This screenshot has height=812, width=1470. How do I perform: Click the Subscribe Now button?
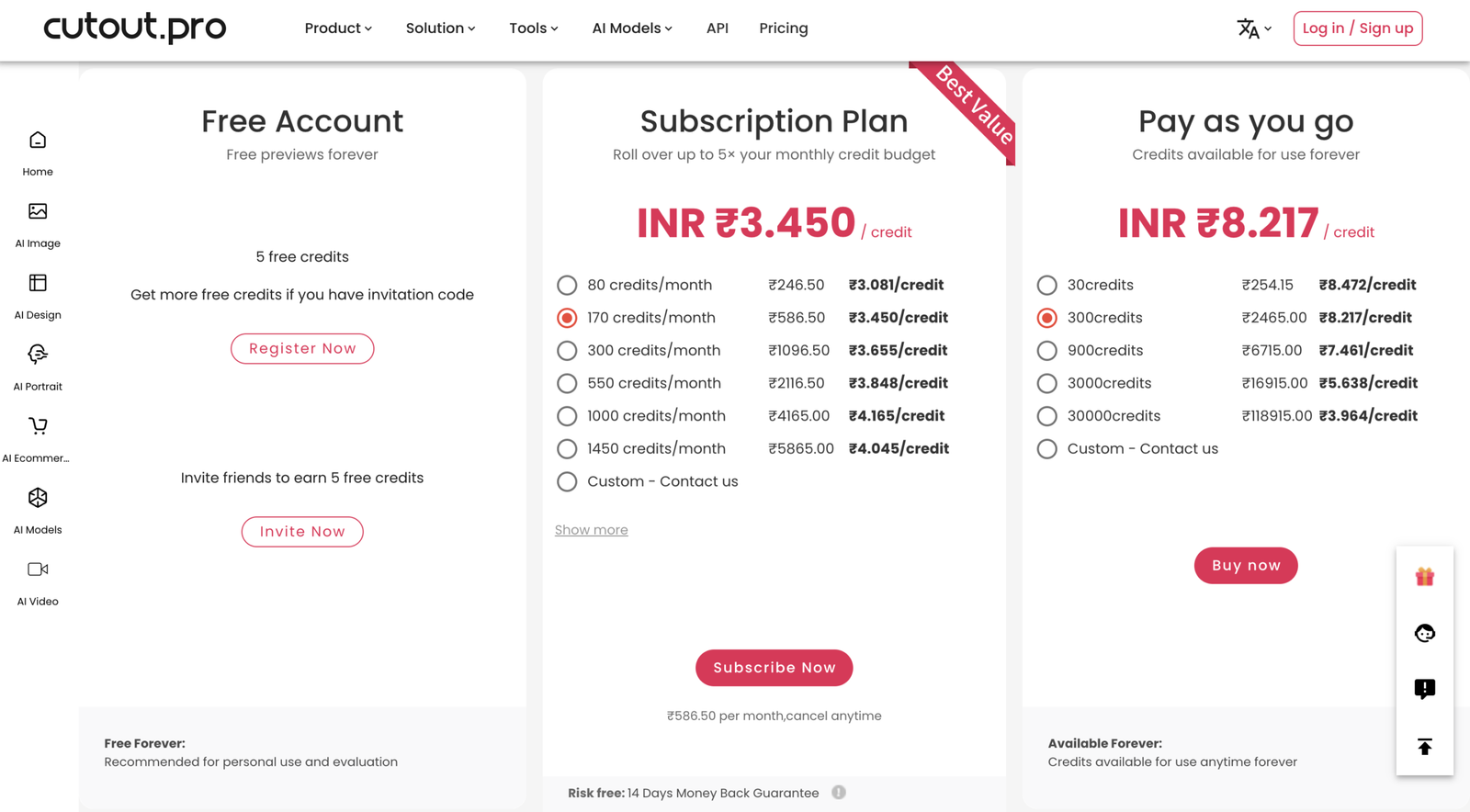point(775,668)
